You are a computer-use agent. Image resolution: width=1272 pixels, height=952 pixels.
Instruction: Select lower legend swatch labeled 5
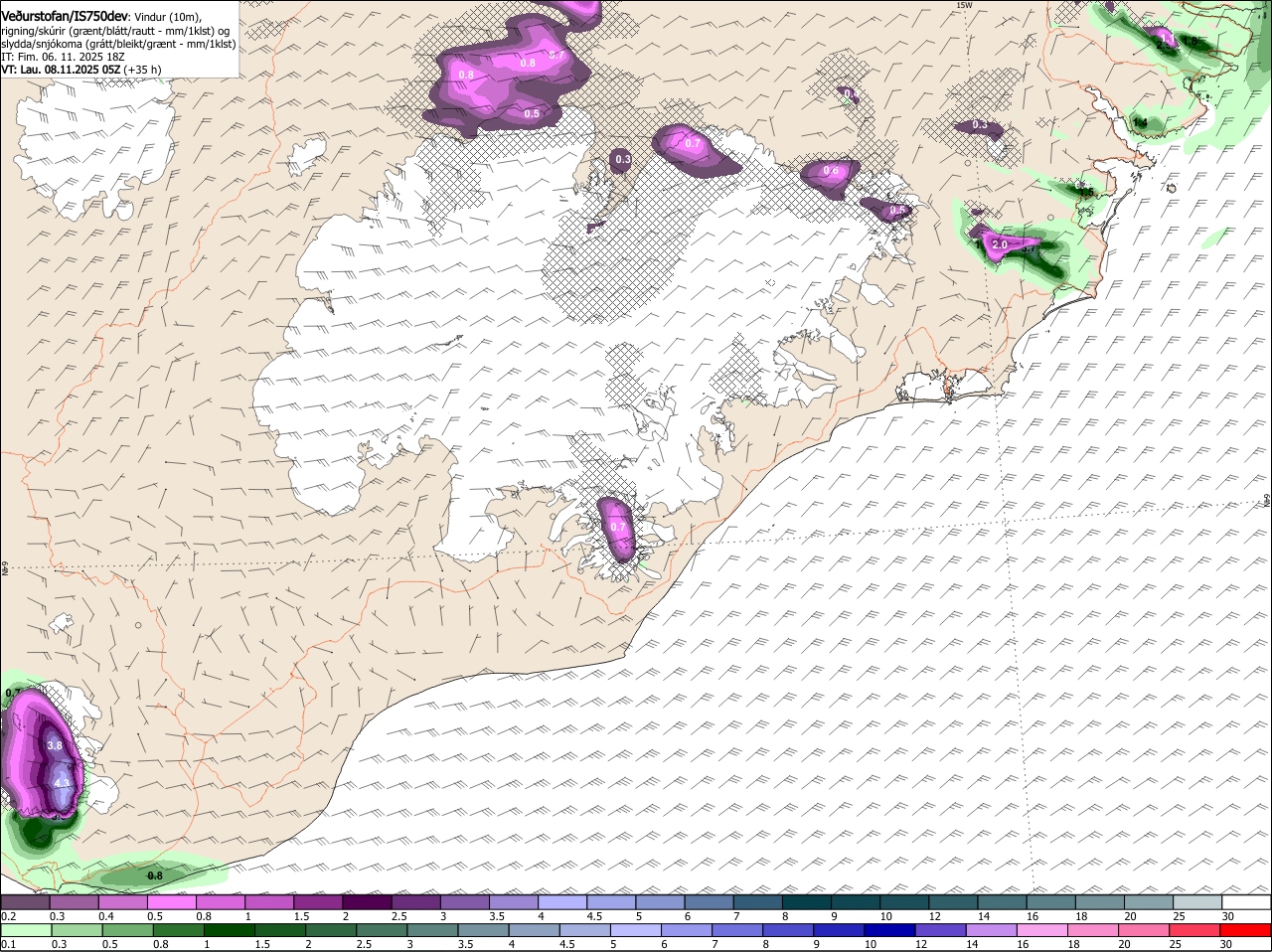636,931
